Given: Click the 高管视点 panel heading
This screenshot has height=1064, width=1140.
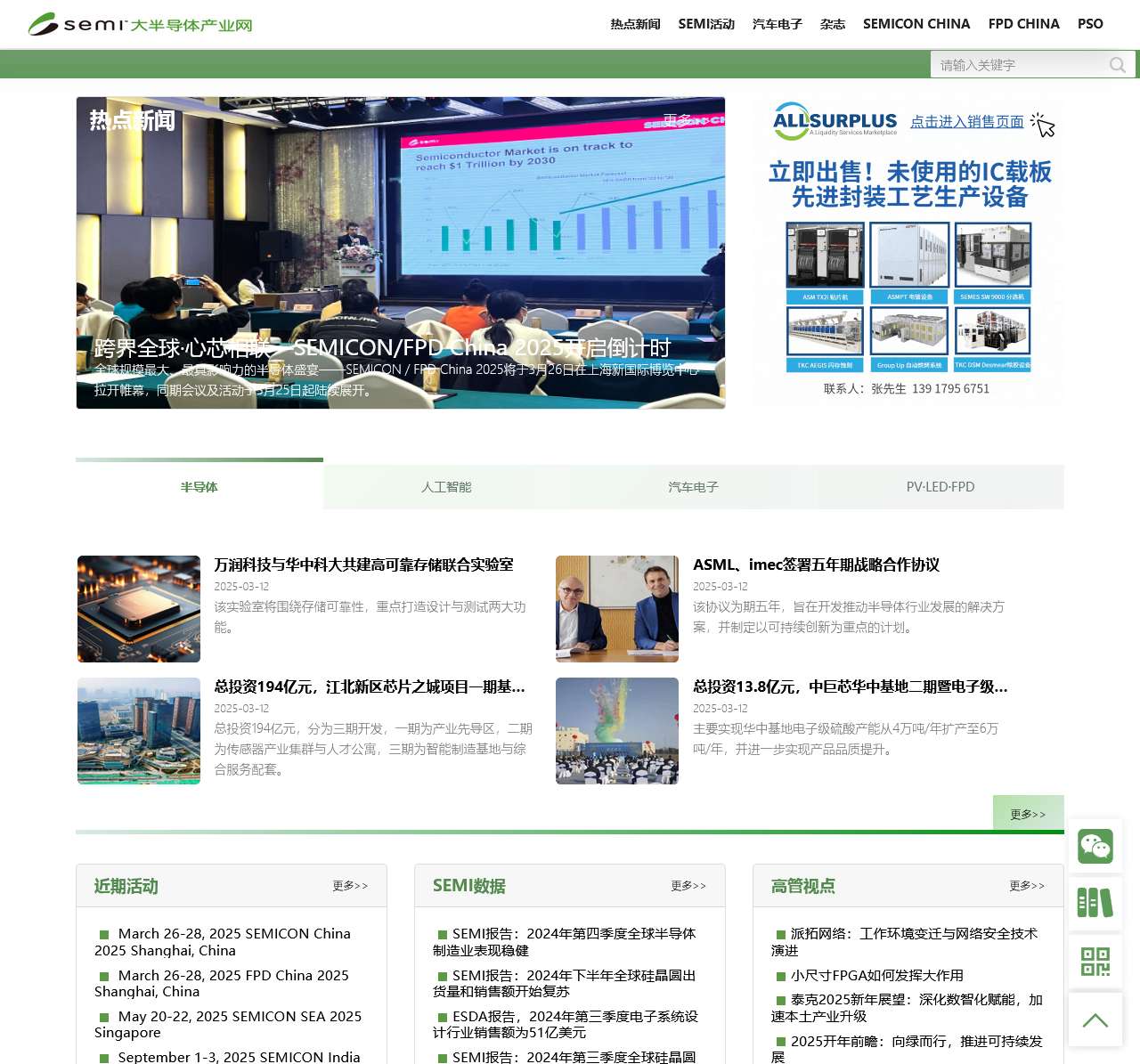Looking at the screenshot, I should (x=803, y=886).
